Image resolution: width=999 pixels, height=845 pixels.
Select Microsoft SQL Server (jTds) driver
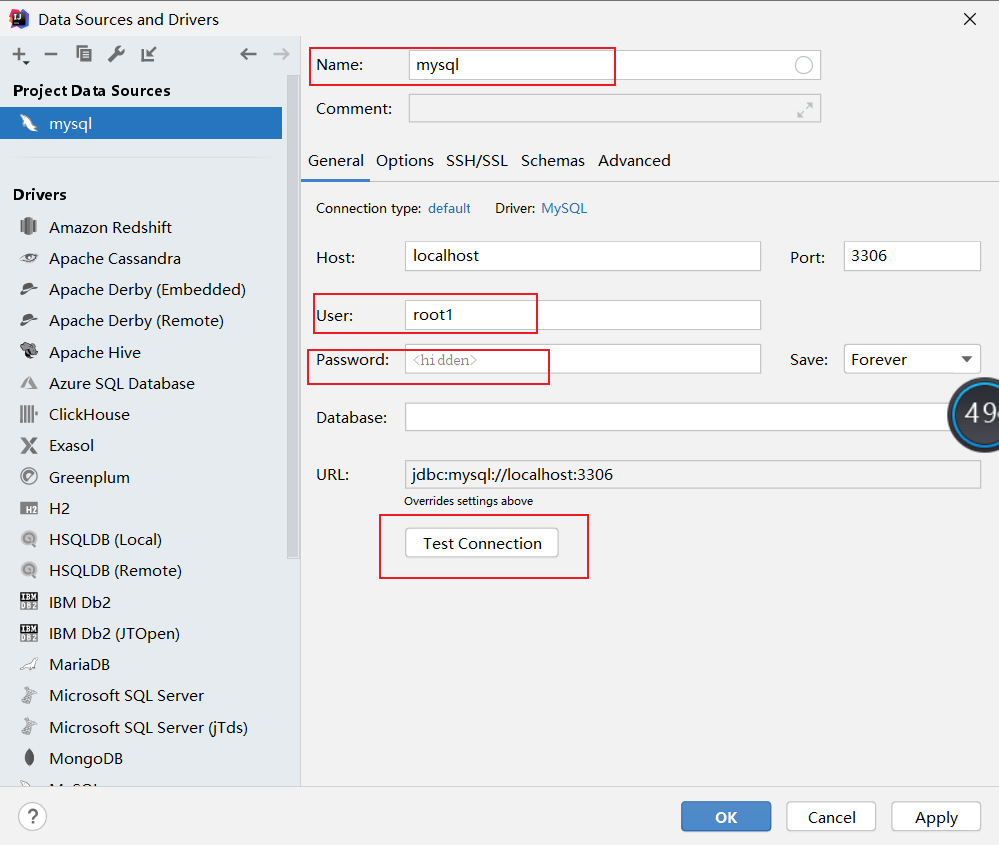pyautogui.click(x=148, y=727)
